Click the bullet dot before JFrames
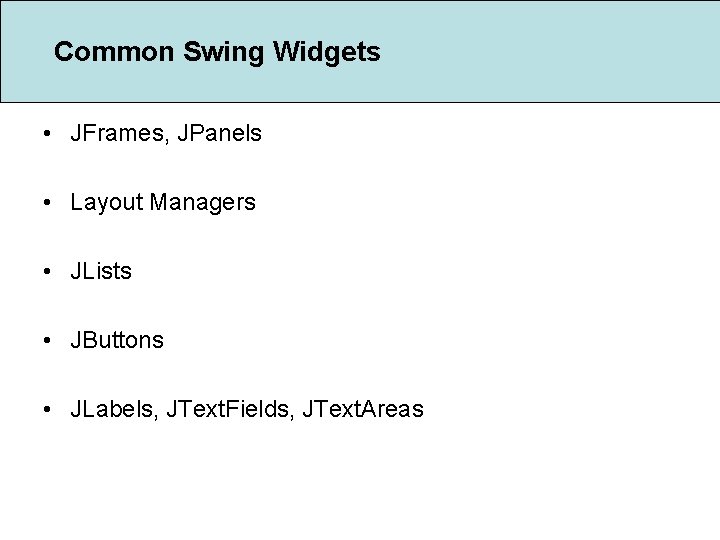720x540 pixels. click(x=48, y=133)
